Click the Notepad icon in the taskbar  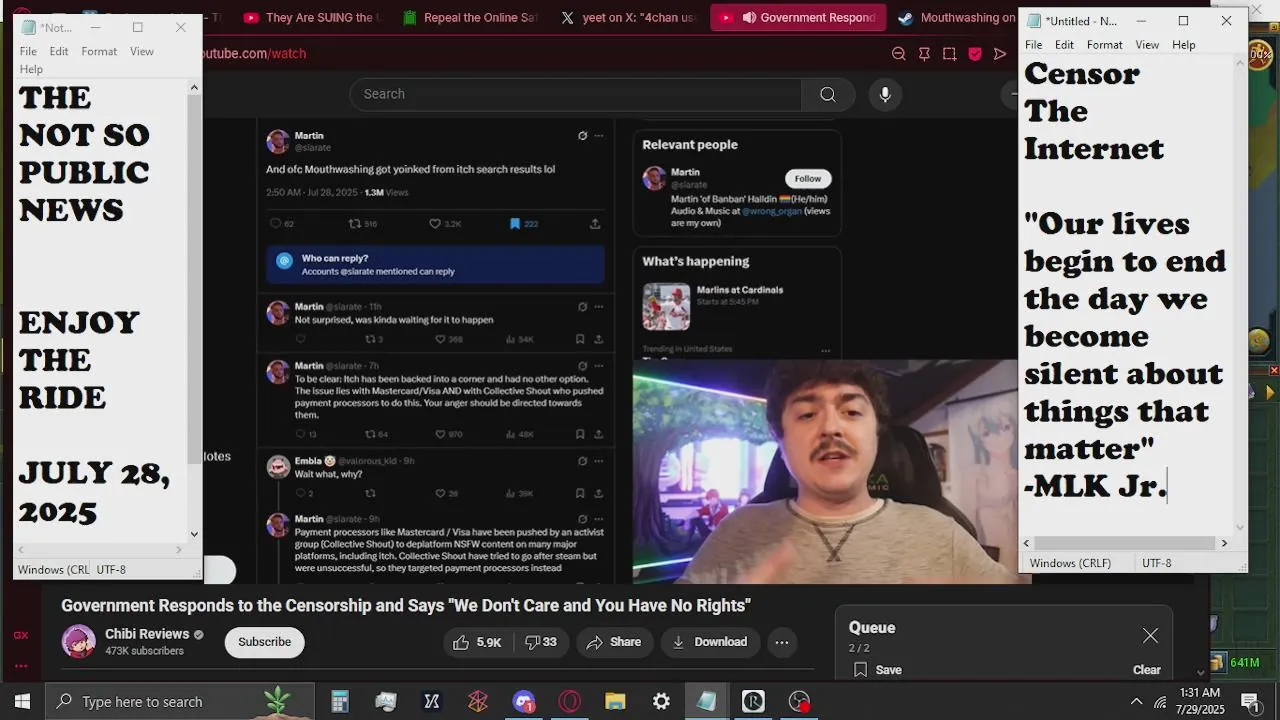(x=707, y=701)
